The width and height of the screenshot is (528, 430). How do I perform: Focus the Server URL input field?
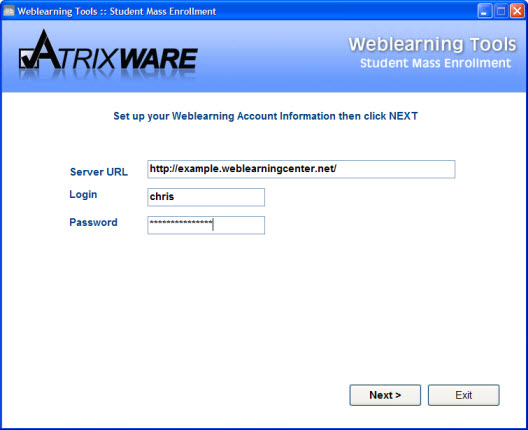click(301, 169)
